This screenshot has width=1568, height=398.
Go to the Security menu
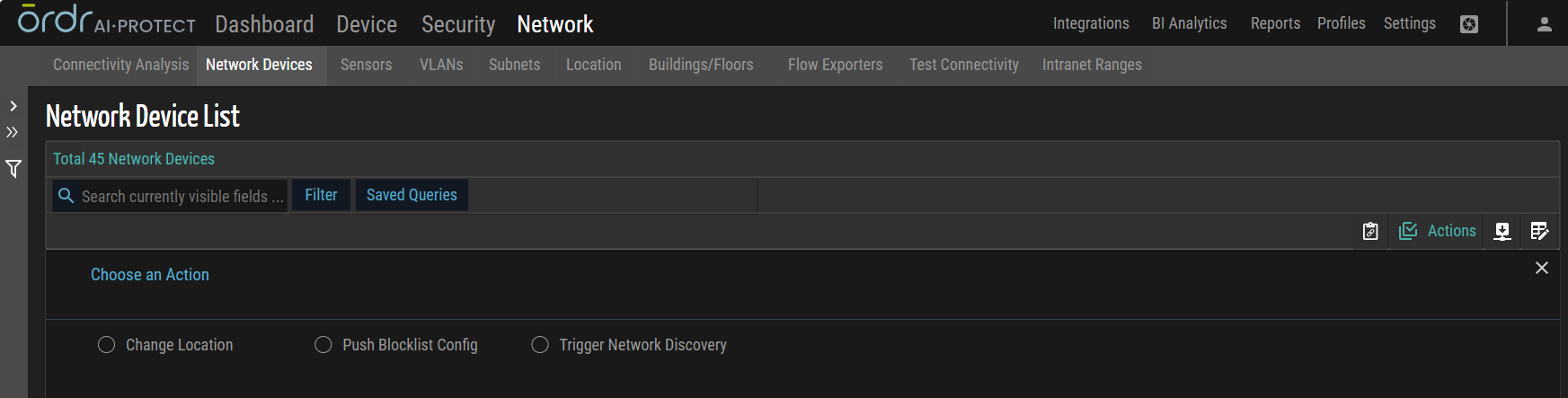pos(458,24)
